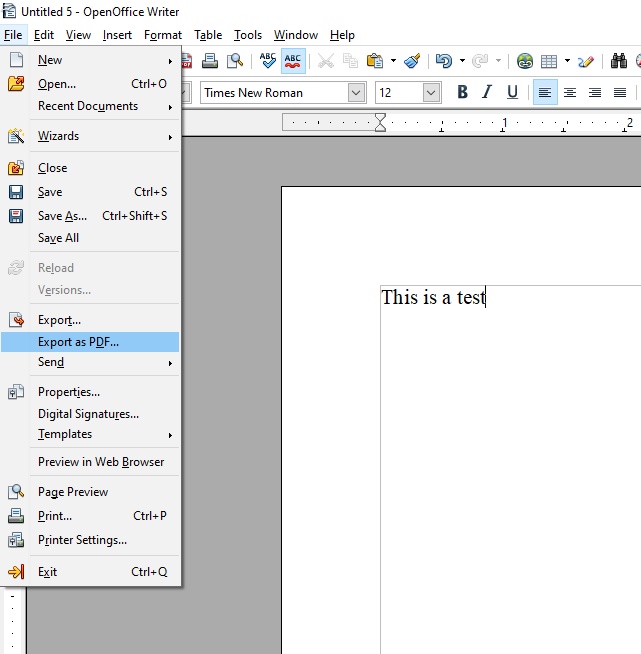641x654 pixels.
Task: Click the Redo arrow icon
Action: point(480,61)
